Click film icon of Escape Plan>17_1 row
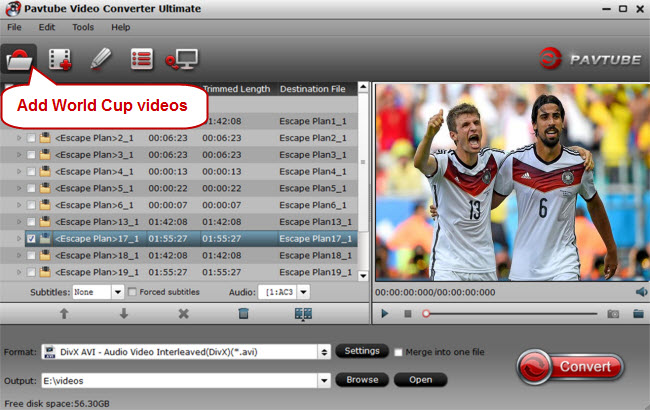650x410 pixels. pos(45,238)
